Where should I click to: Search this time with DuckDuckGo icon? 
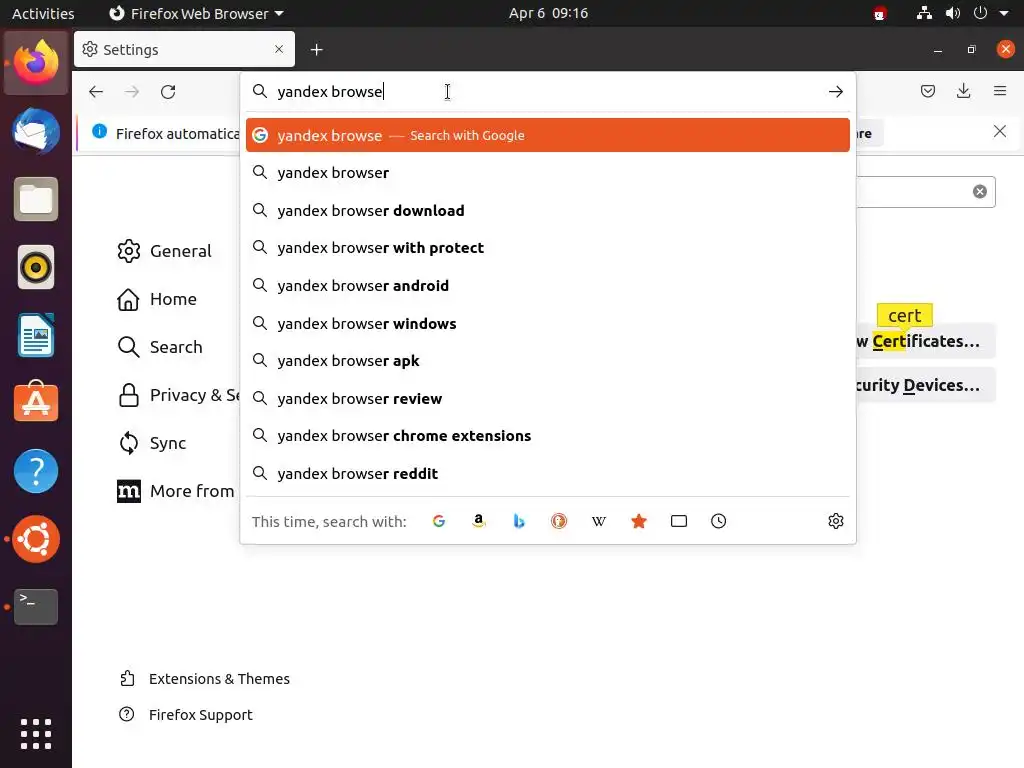(559, 521)
